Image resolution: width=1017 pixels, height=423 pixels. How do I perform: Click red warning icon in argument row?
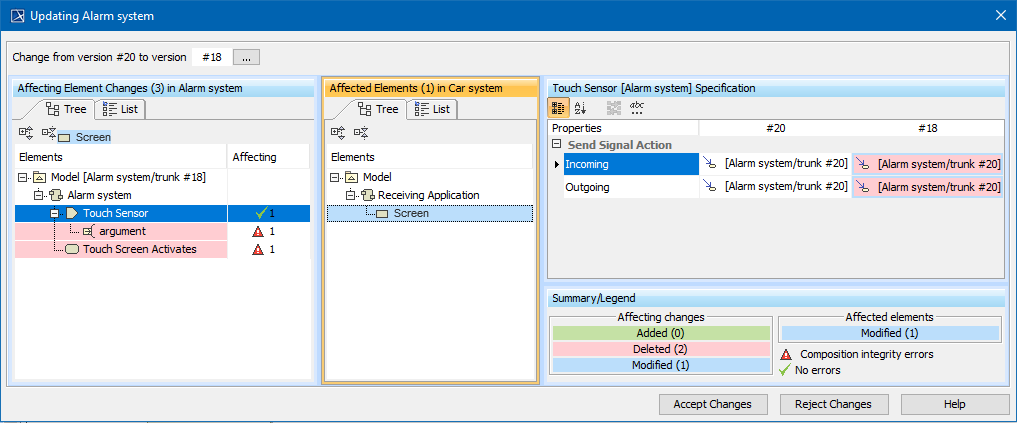pos(258,231)
